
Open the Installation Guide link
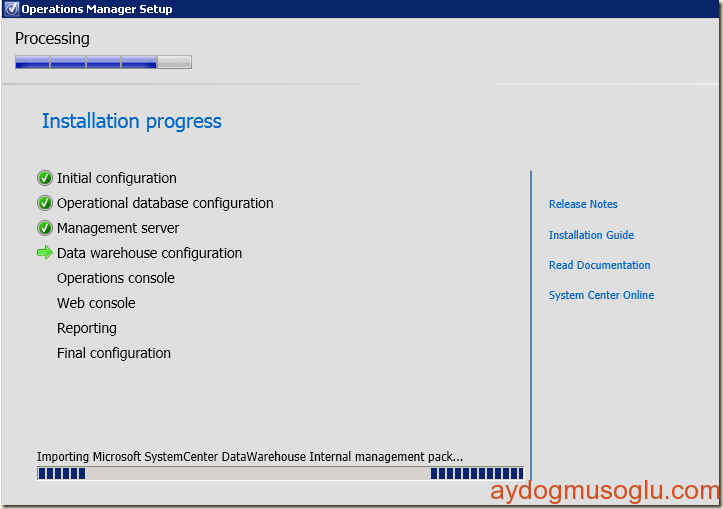pyautogui.click(x=591, y=235)
